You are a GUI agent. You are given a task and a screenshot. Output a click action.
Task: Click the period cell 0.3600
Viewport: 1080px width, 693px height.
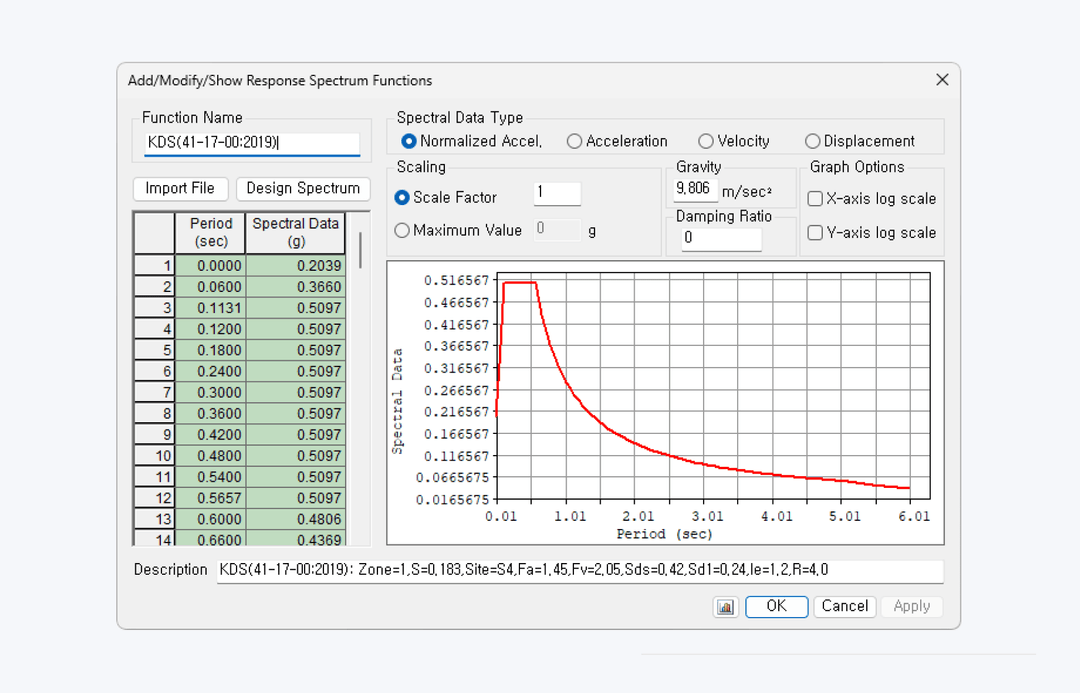click(211, 414)
